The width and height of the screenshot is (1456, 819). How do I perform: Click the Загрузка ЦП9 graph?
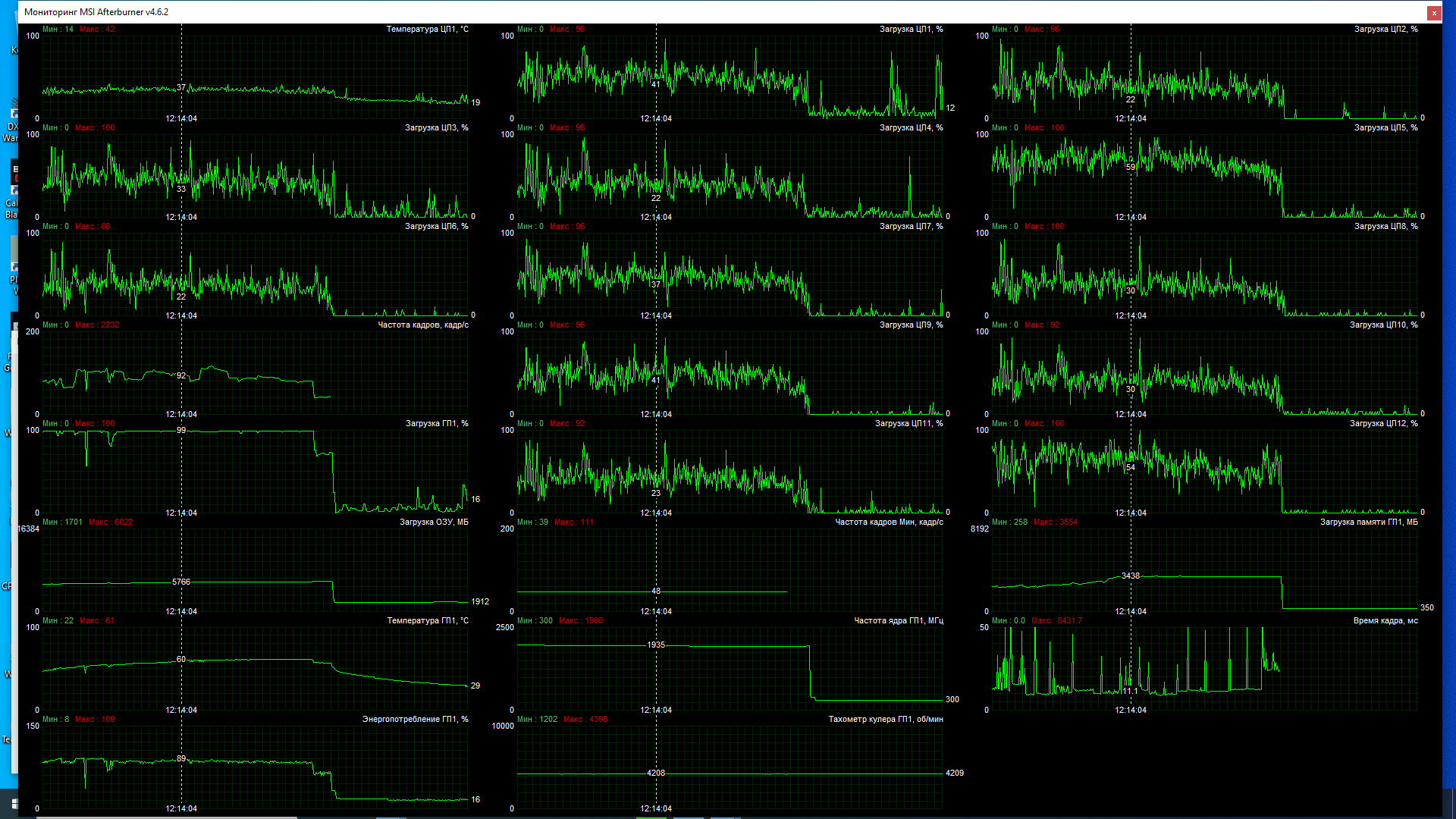click(x=730, y=372)
